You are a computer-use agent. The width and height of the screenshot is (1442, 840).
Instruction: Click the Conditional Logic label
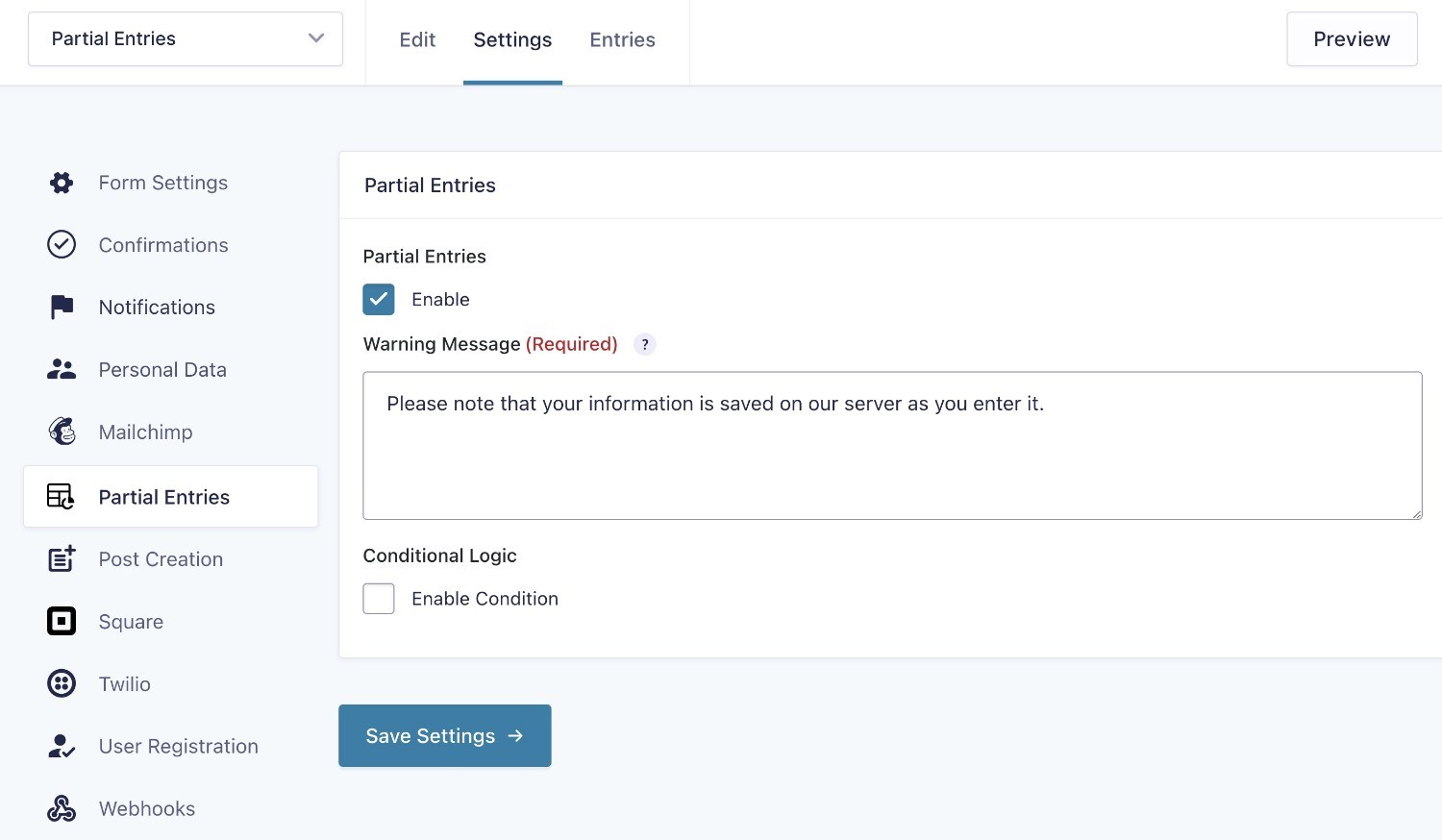coord(439,556)
